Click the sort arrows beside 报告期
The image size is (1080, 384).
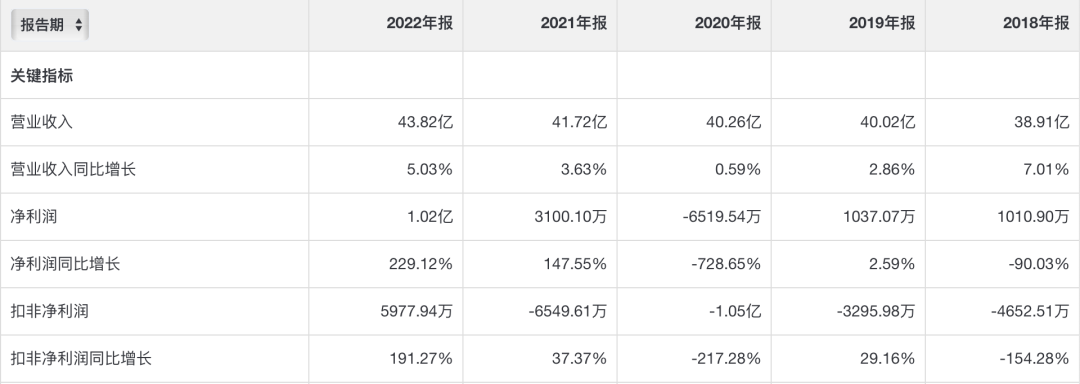point(79,25)
